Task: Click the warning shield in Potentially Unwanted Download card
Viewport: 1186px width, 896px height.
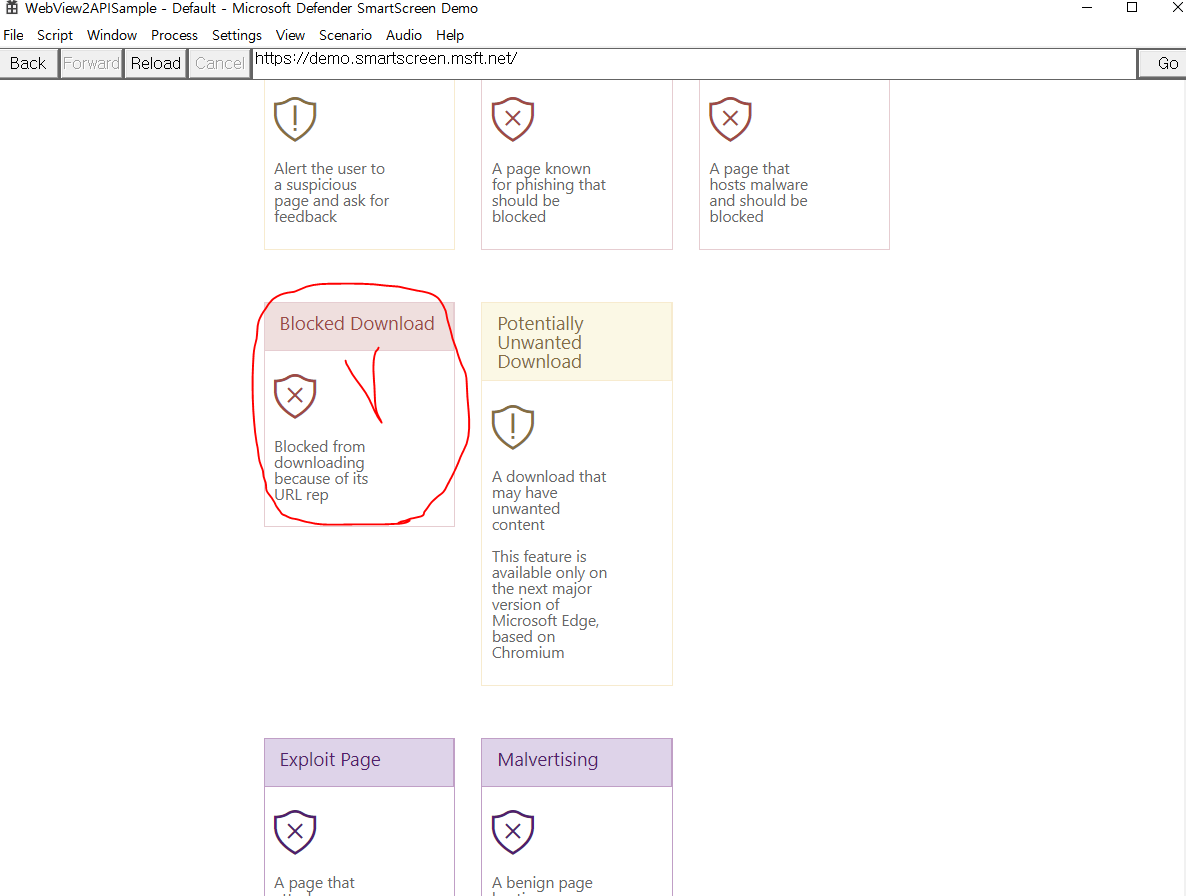Action: [513, 427]
